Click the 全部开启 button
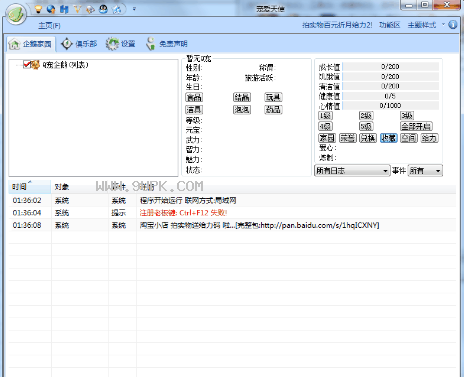464x377 pixels. point(416,126)
